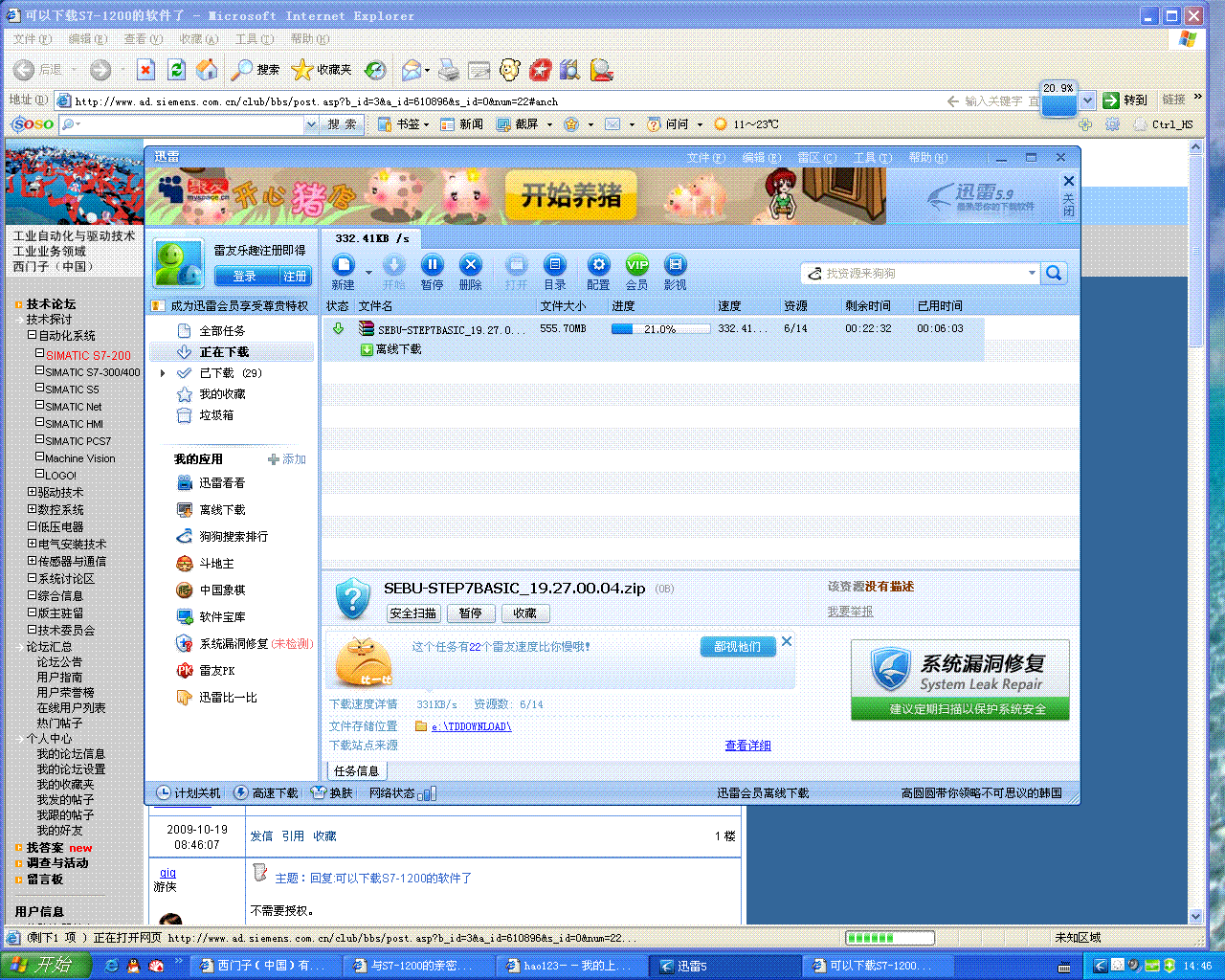The height and width of the screenshot is (980, 1225).
Task: Open Thunder's 工具(T) menu
Action: (872, 158)
